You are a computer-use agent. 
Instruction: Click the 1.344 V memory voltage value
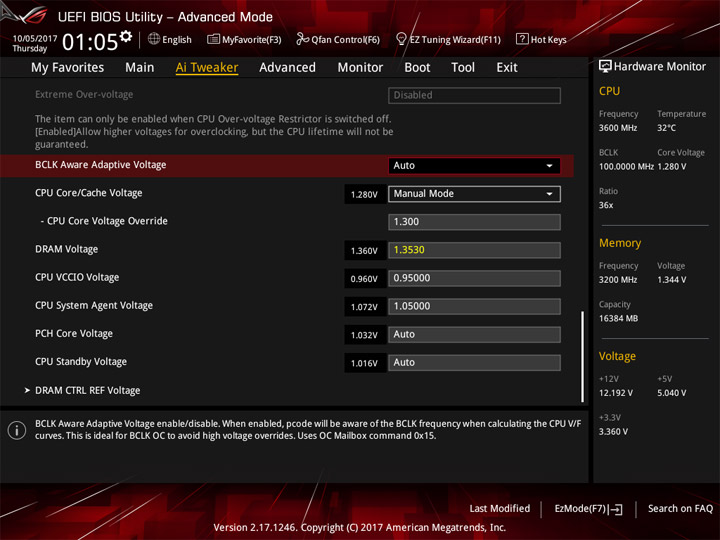(x=671, y=280)
